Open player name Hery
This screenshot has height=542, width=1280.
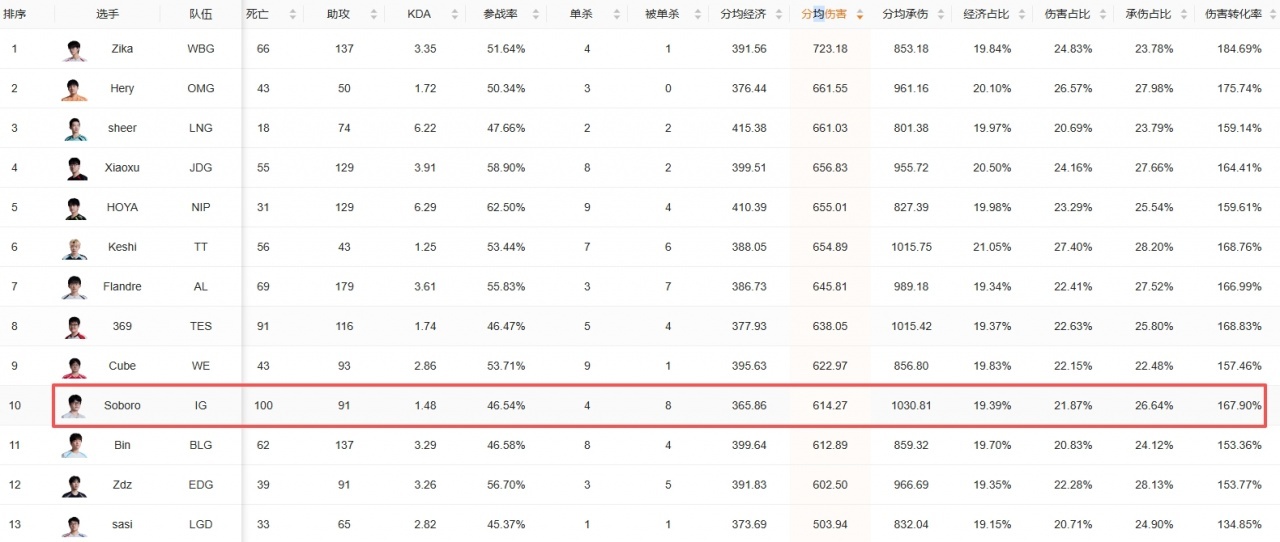click(x=122, y=89)
